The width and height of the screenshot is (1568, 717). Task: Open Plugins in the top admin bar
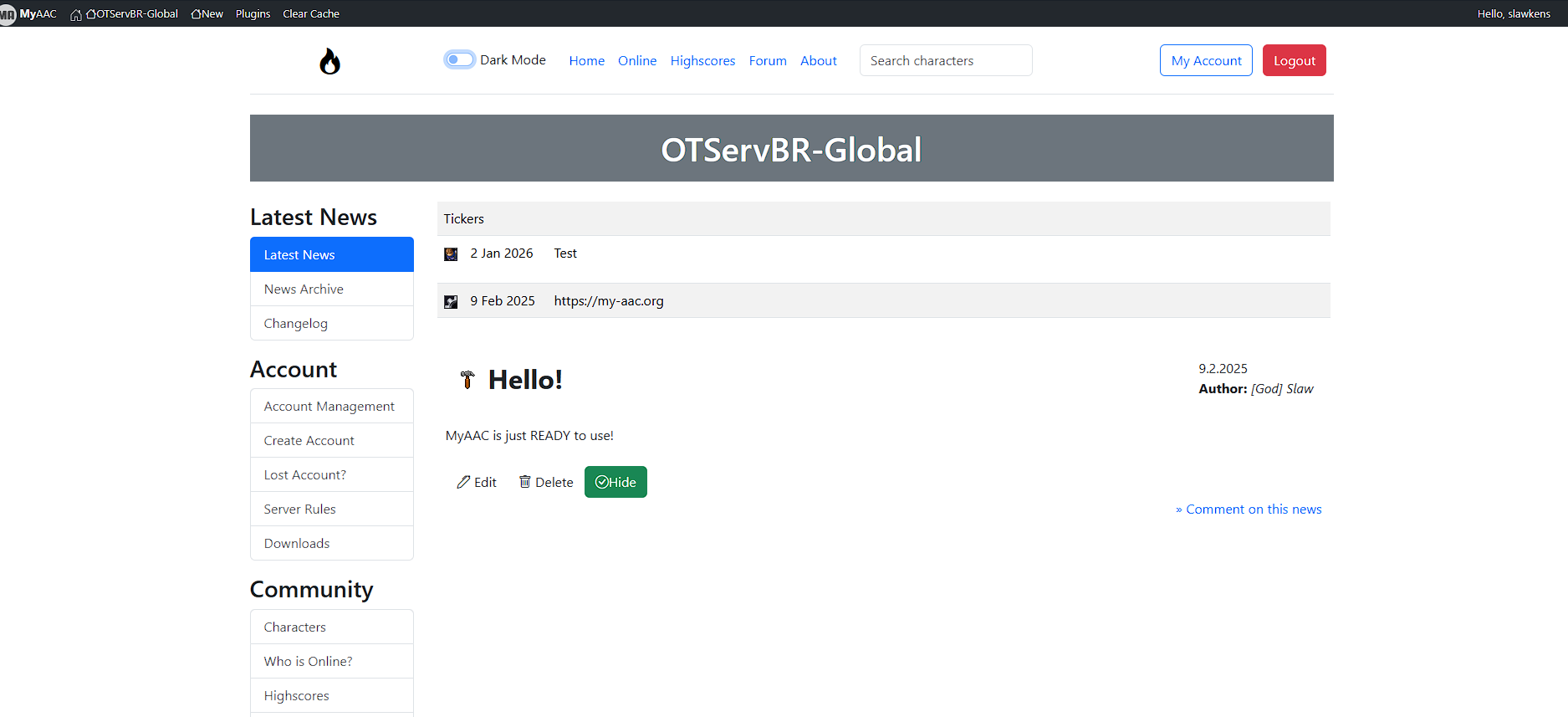point(253,14)
